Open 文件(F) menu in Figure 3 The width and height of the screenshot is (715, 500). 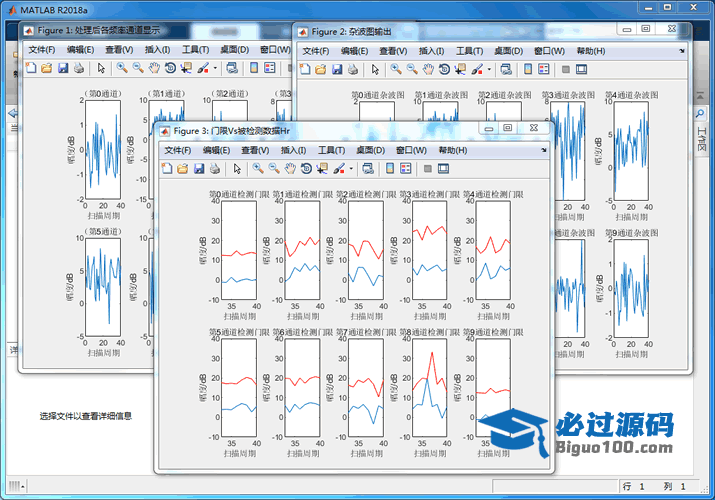(177, 150)
